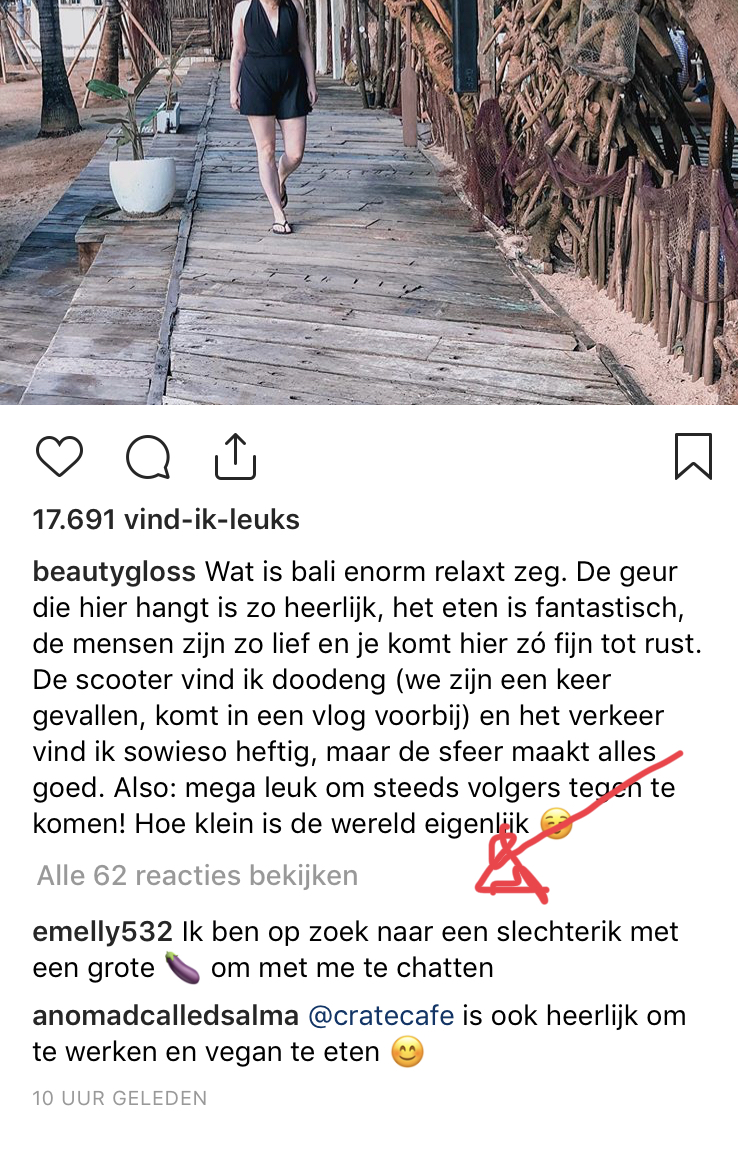Screen dimensions: 738x1158
Task: Like the post with the heart icon
Action: tap(59, 456)
